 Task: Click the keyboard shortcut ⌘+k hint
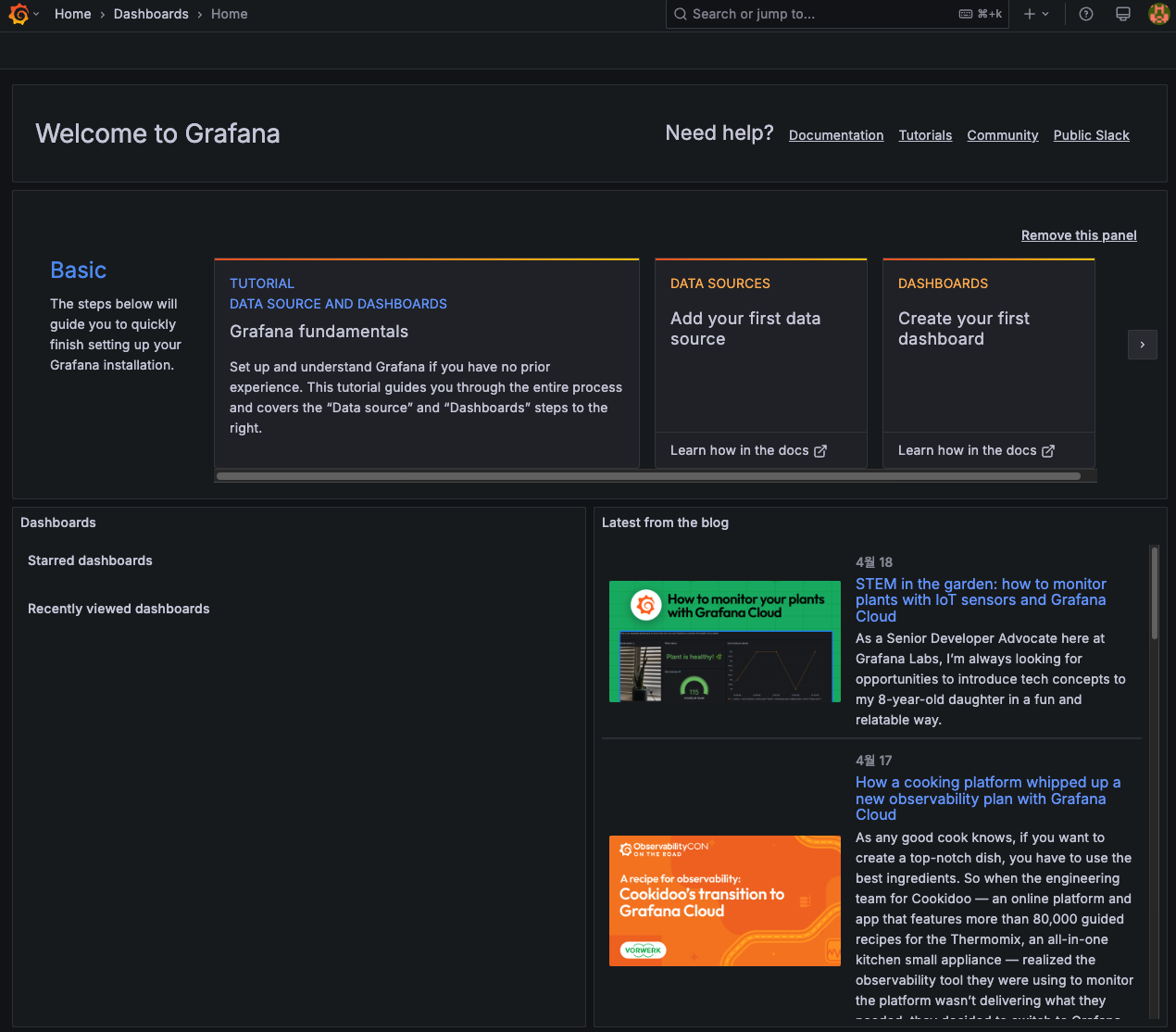(981, 14)
